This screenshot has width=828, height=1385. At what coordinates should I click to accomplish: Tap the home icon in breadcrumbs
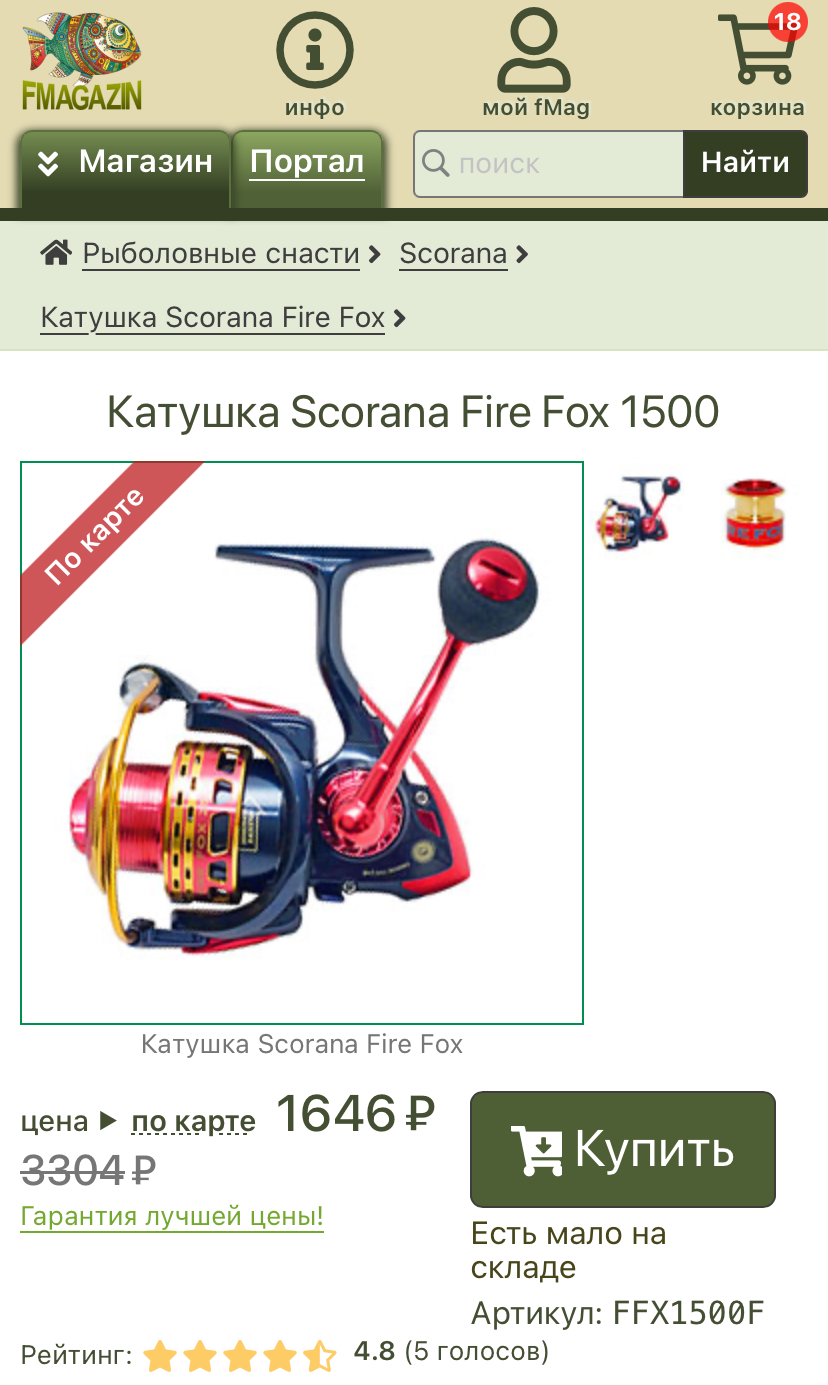click(x=56, y=253)
